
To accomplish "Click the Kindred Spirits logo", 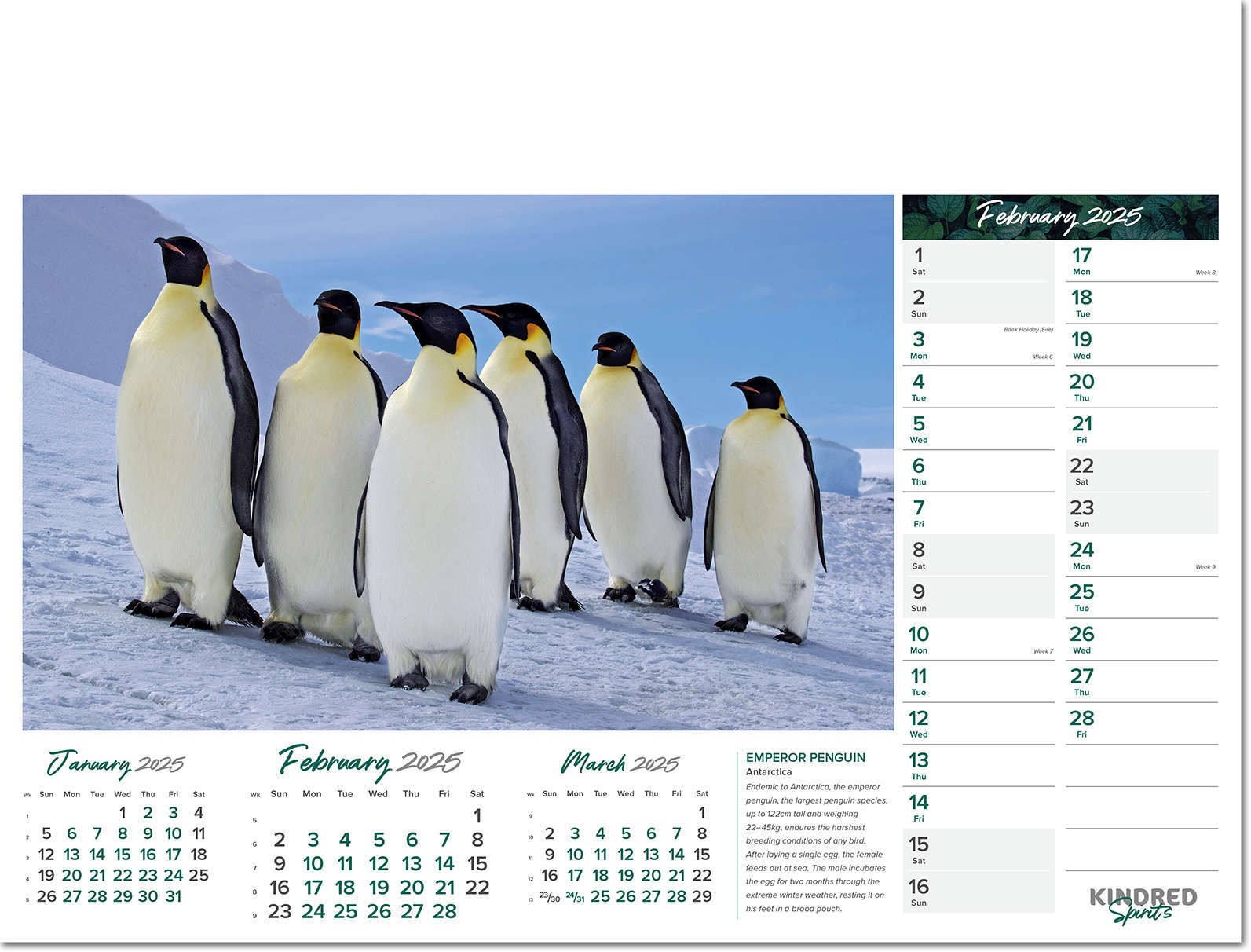I will (x=1143, y=905).
